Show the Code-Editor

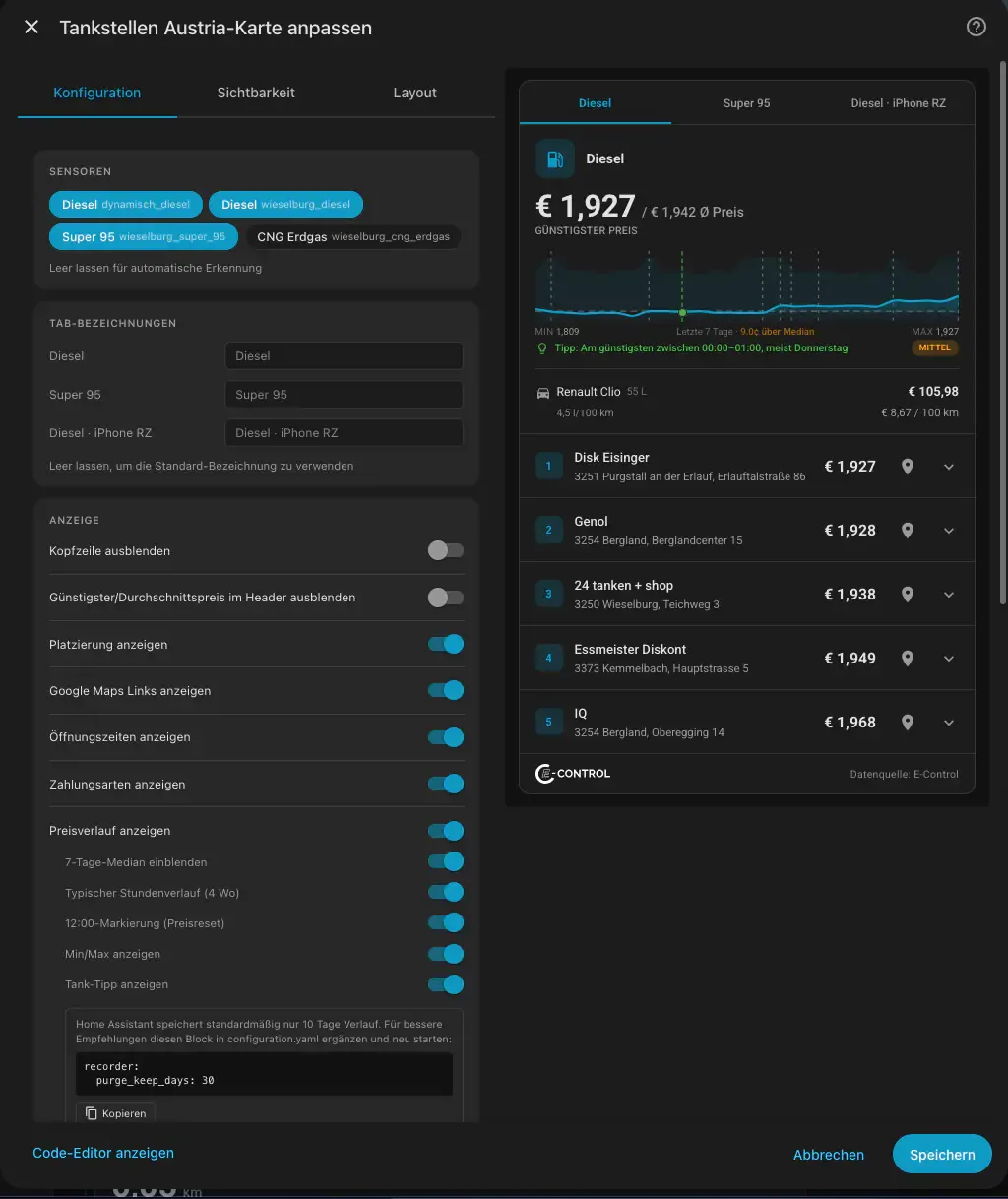pyautogui.click(x=103, y=1153)
